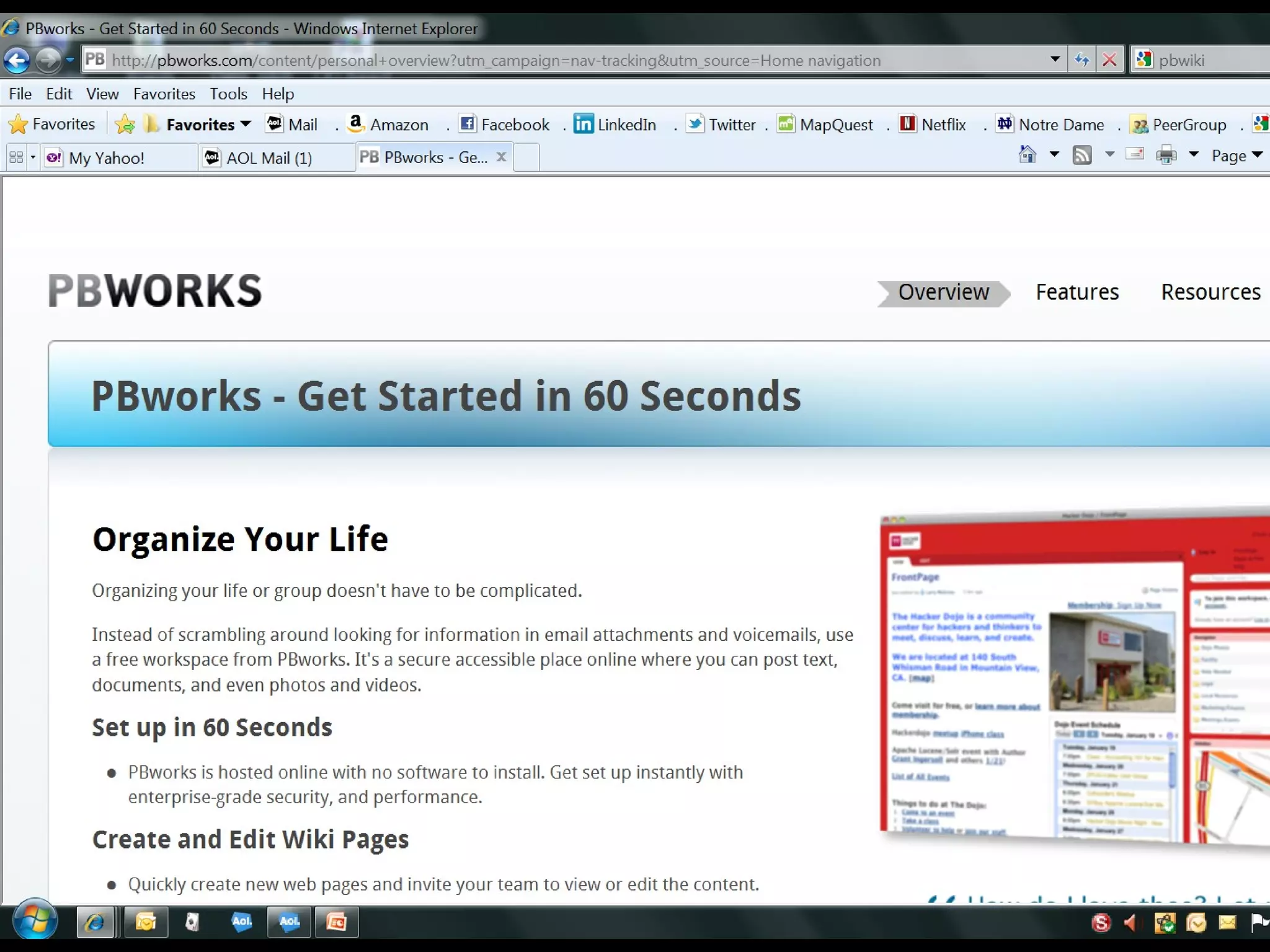This screenshot has height=952, width=1270.
Task: Click the RSS Feeds icon
Action: point(1082,155)
